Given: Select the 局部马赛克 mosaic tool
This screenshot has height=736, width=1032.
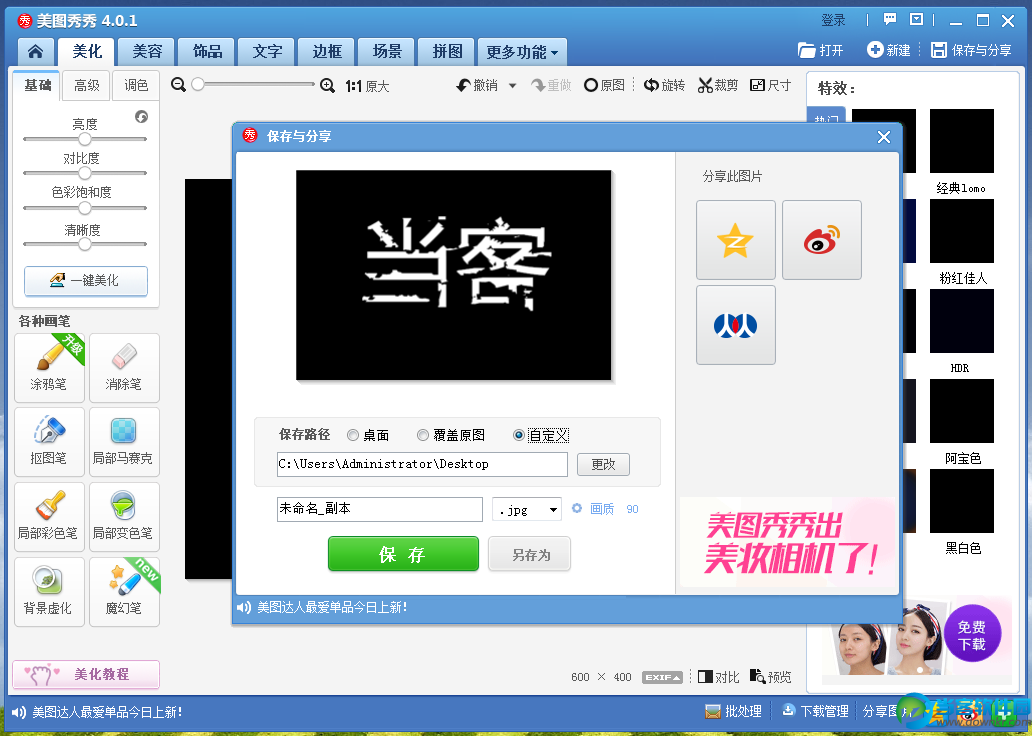Looking at the screenshot, I should tap(124, 442).
